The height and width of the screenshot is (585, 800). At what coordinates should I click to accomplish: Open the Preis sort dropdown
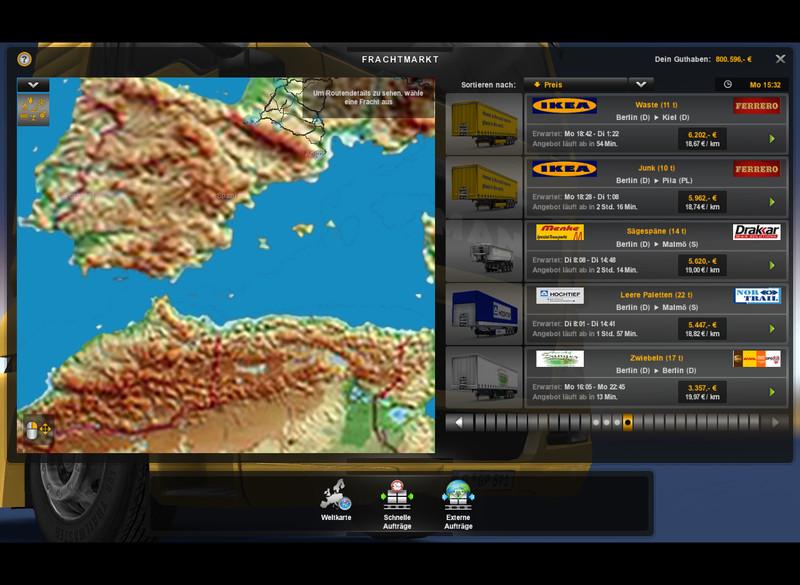[575, 85]
